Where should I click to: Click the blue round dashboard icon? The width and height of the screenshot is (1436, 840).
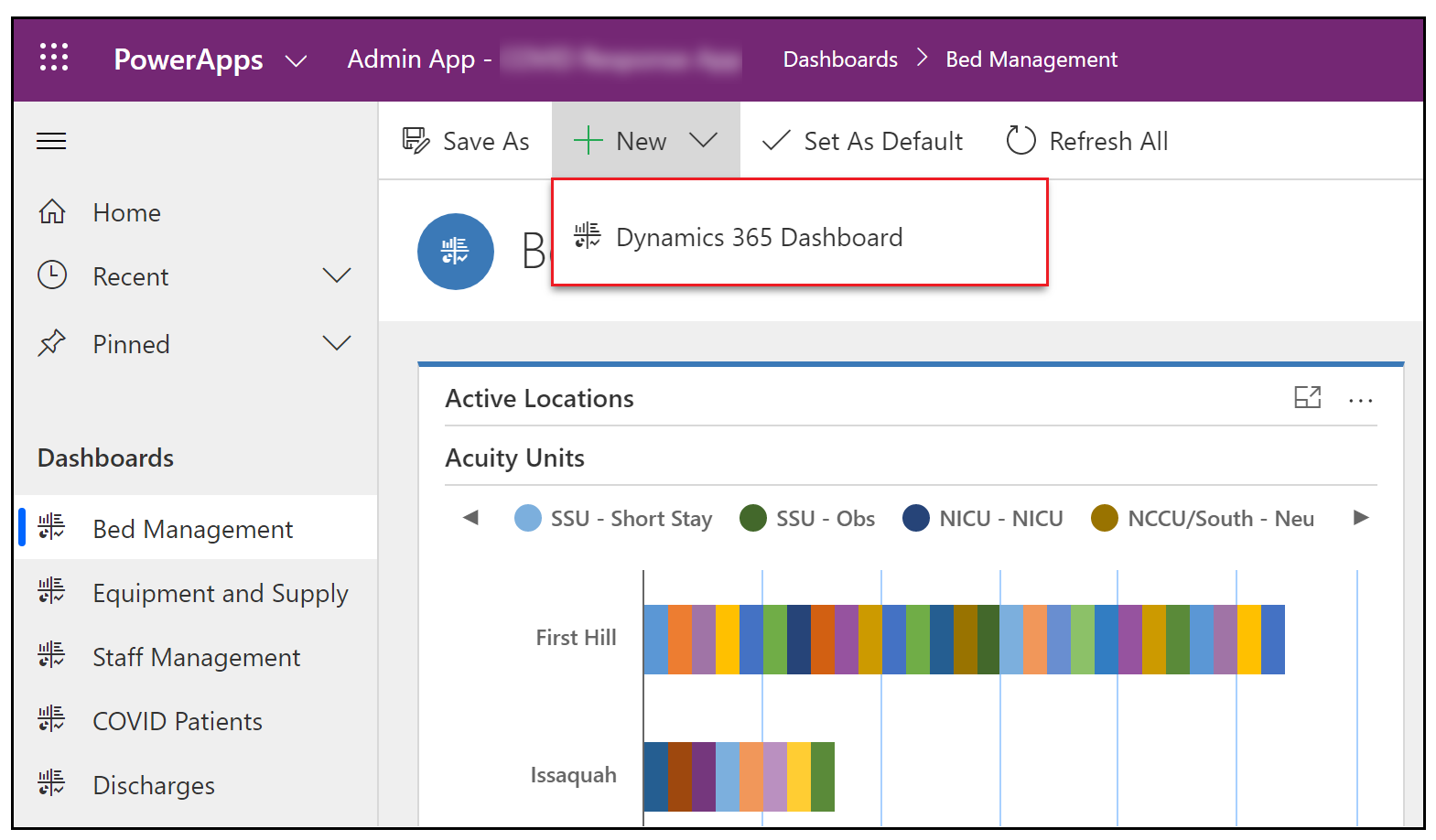(456, 252)
